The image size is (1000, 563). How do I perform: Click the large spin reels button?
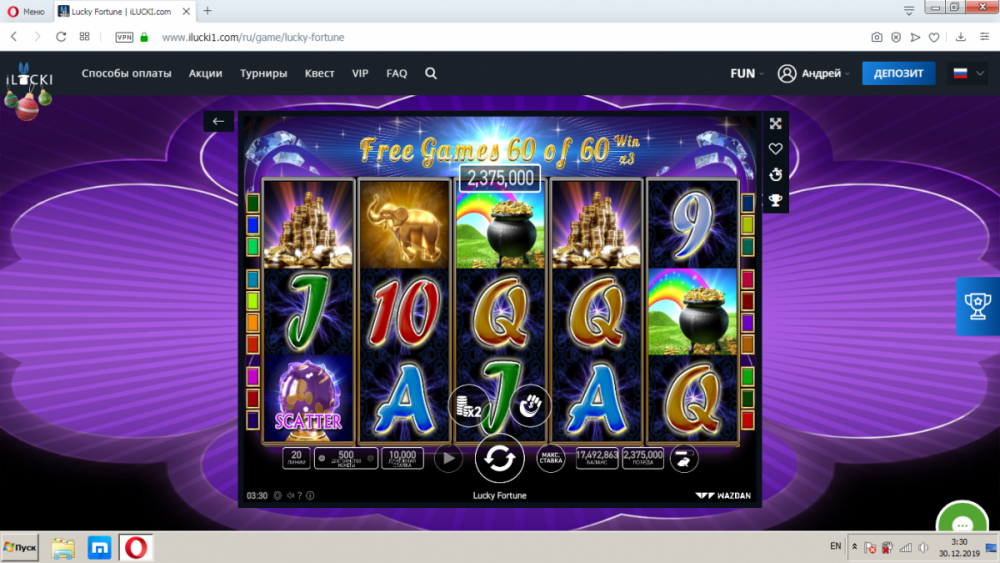click(499, 458)
